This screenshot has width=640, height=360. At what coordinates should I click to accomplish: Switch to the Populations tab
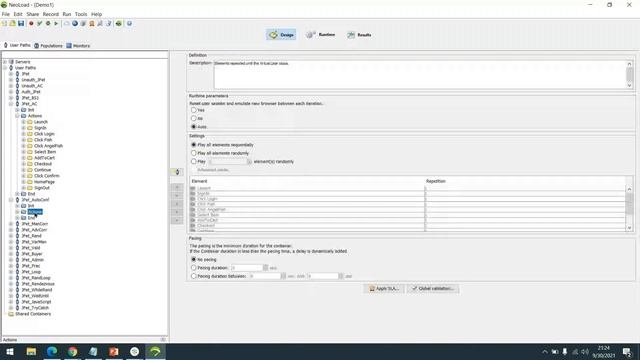[49, 46]
